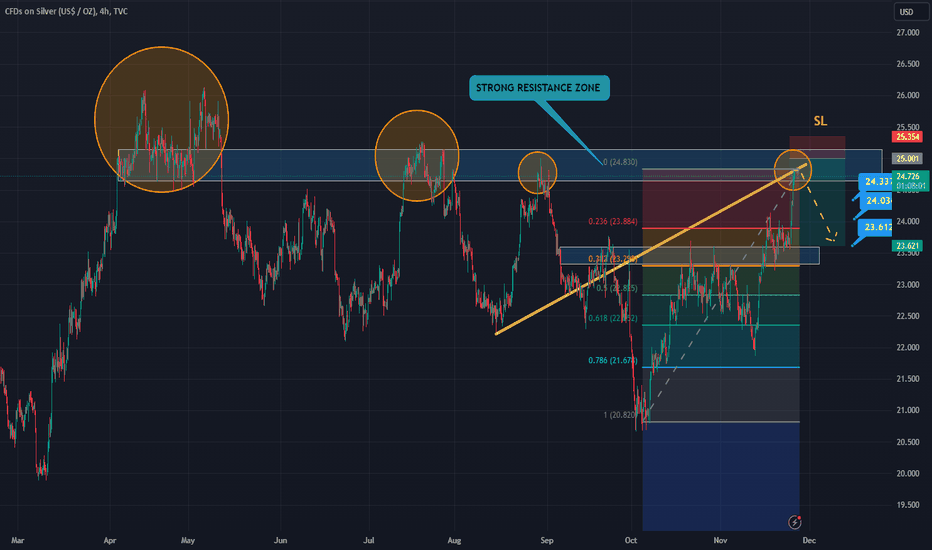
Task: Click the red 25.354 price label
Action: 907,137
